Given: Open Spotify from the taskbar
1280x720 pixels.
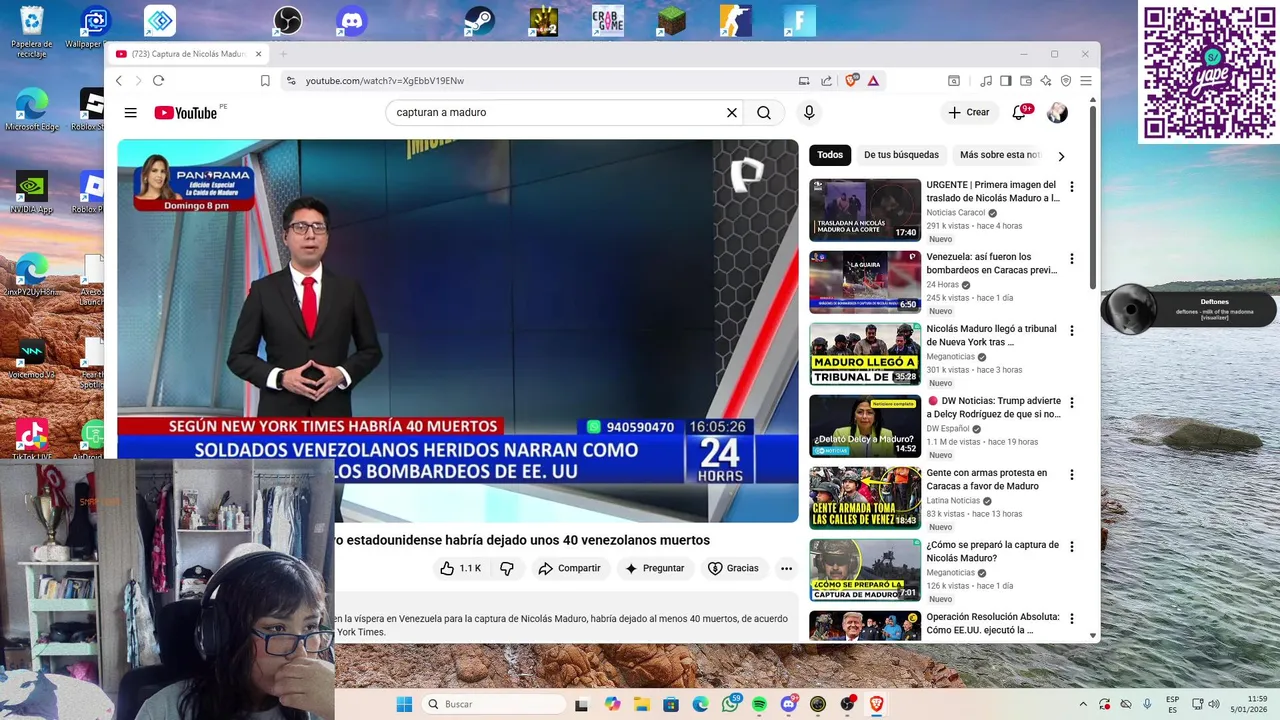Looking at the screenshot, I should coord(759,704).
